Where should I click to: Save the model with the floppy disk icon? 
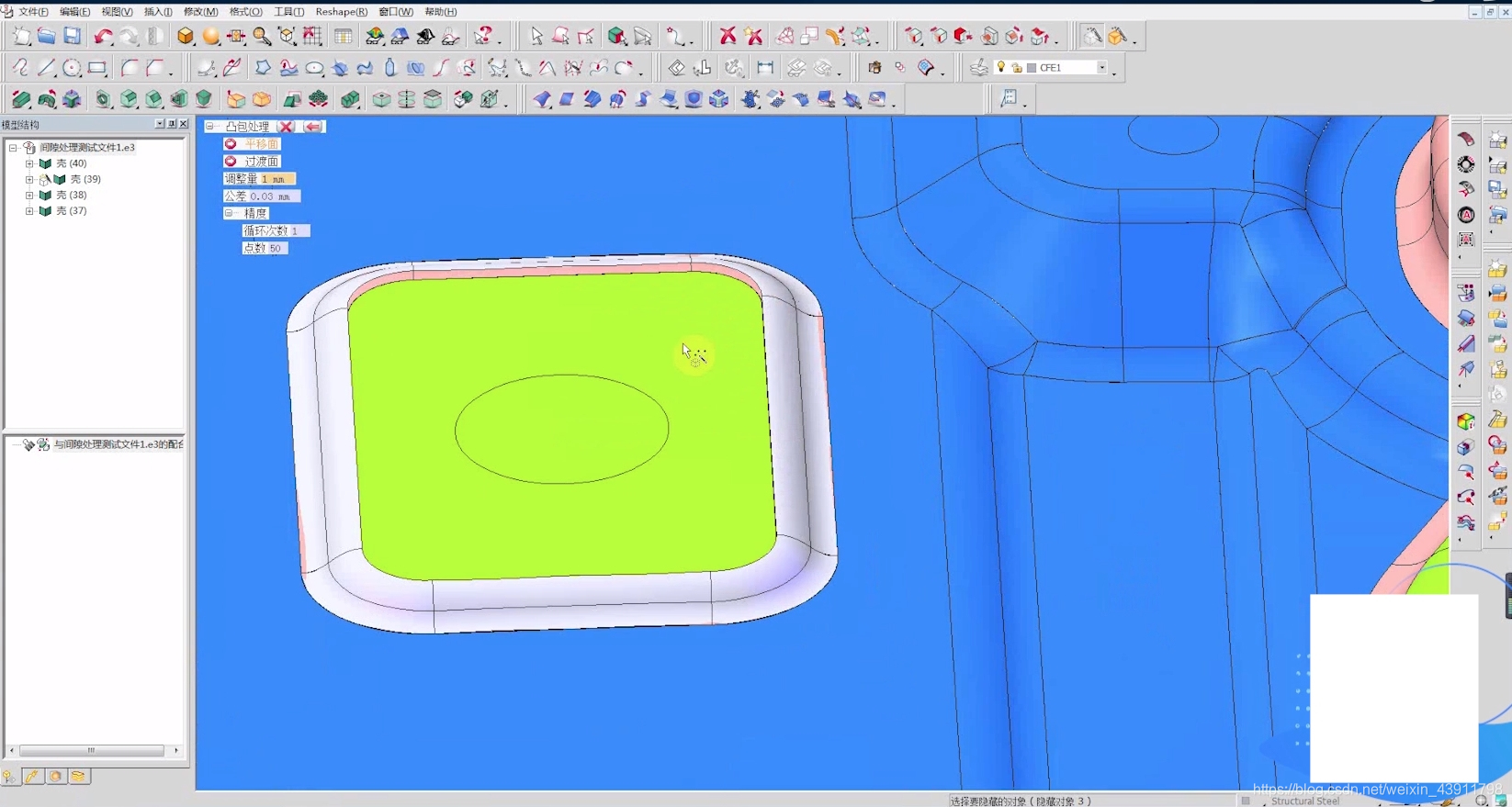[x=72, y=37]
